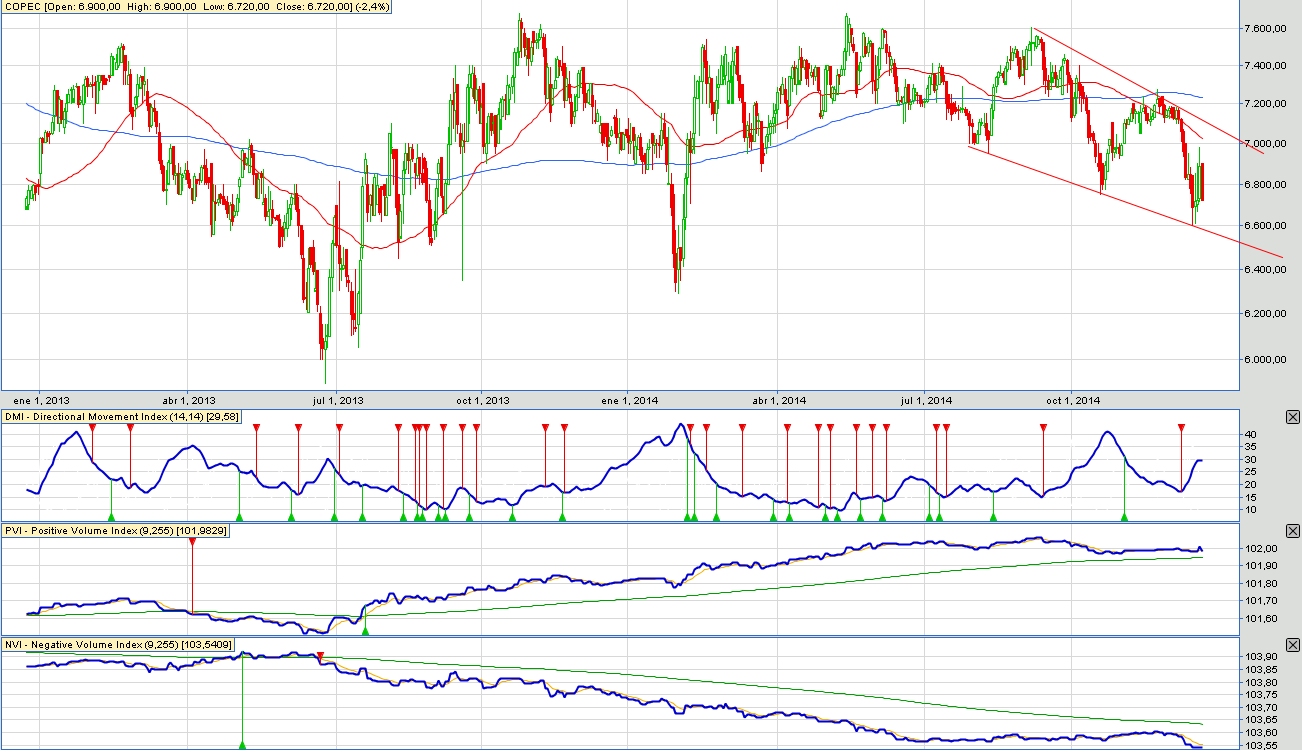Click the 'oct 1, 2014' date label

[1071, 401]
